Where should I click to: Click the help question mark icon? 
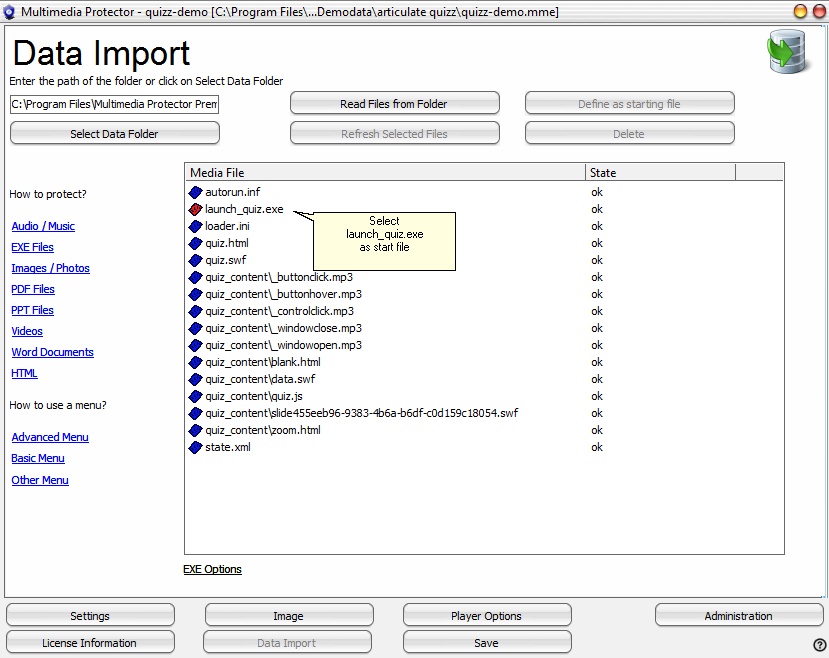point(820,645)
